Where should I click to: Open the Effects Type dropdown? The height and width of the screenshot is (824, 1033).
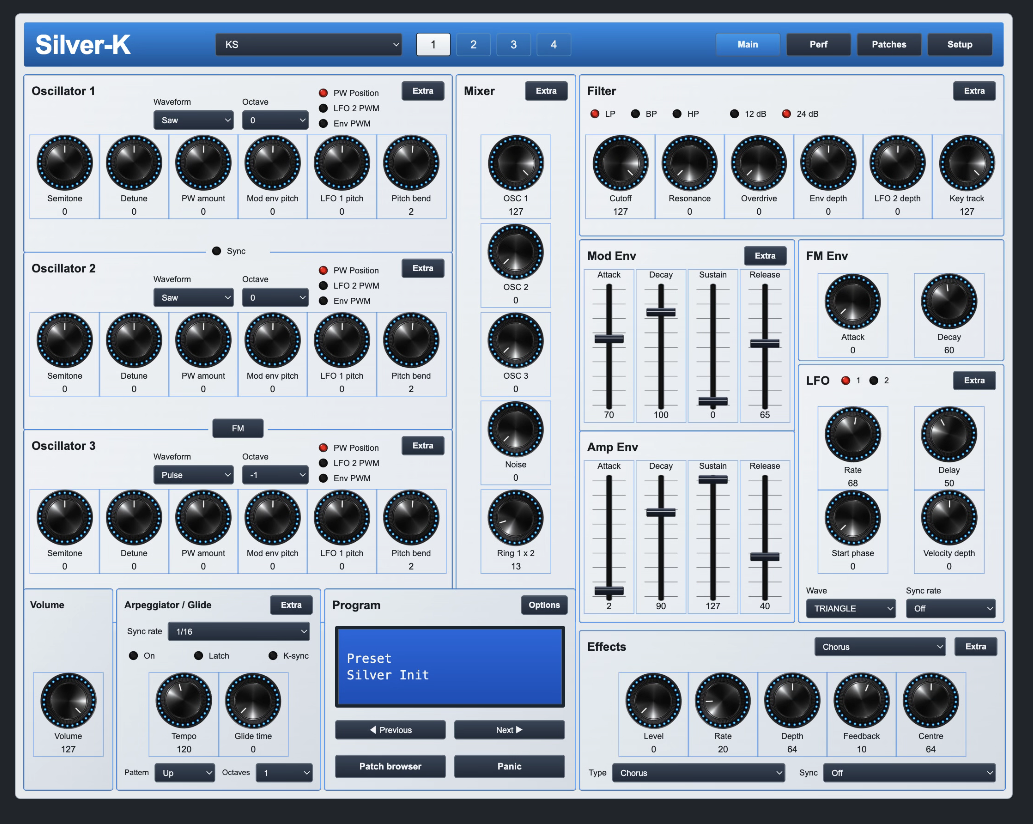(698, 773)
